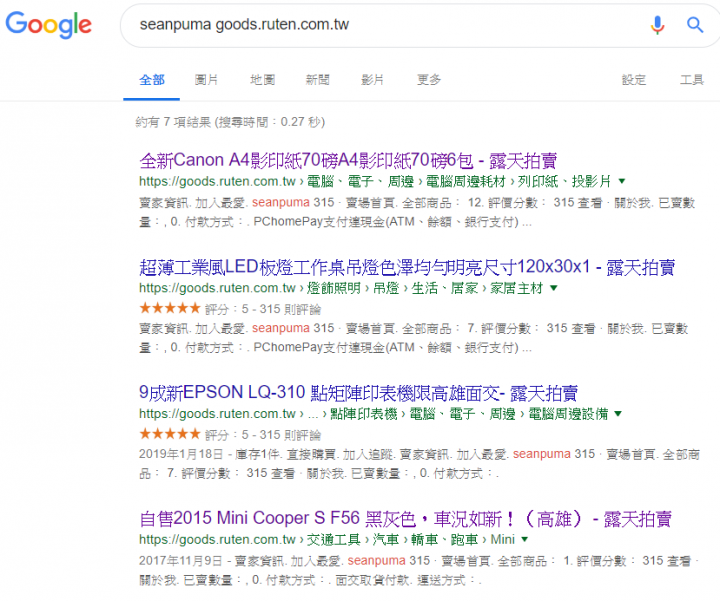The width and height of the screenshot is (720, 601).
Task: Open 工具 search tools
Action: click(692, 80)
